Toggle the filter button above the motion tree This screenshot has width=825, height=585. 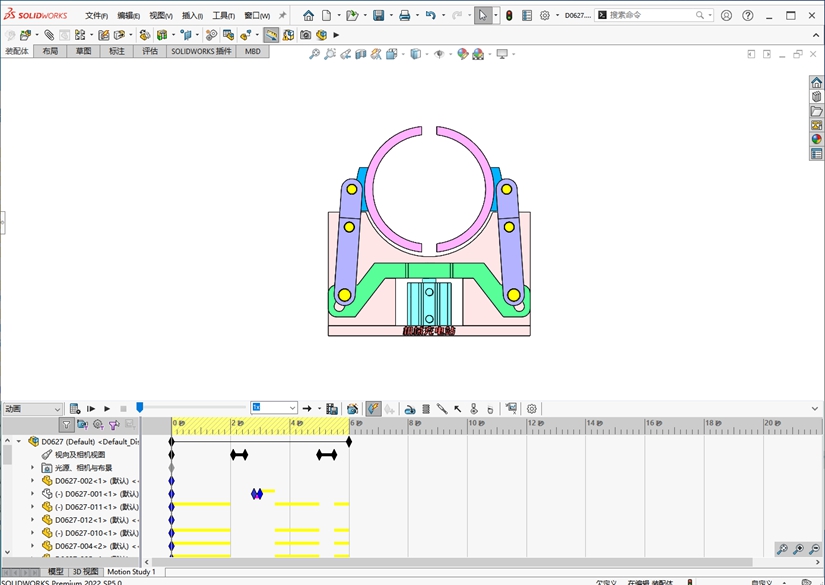point(67,425)
